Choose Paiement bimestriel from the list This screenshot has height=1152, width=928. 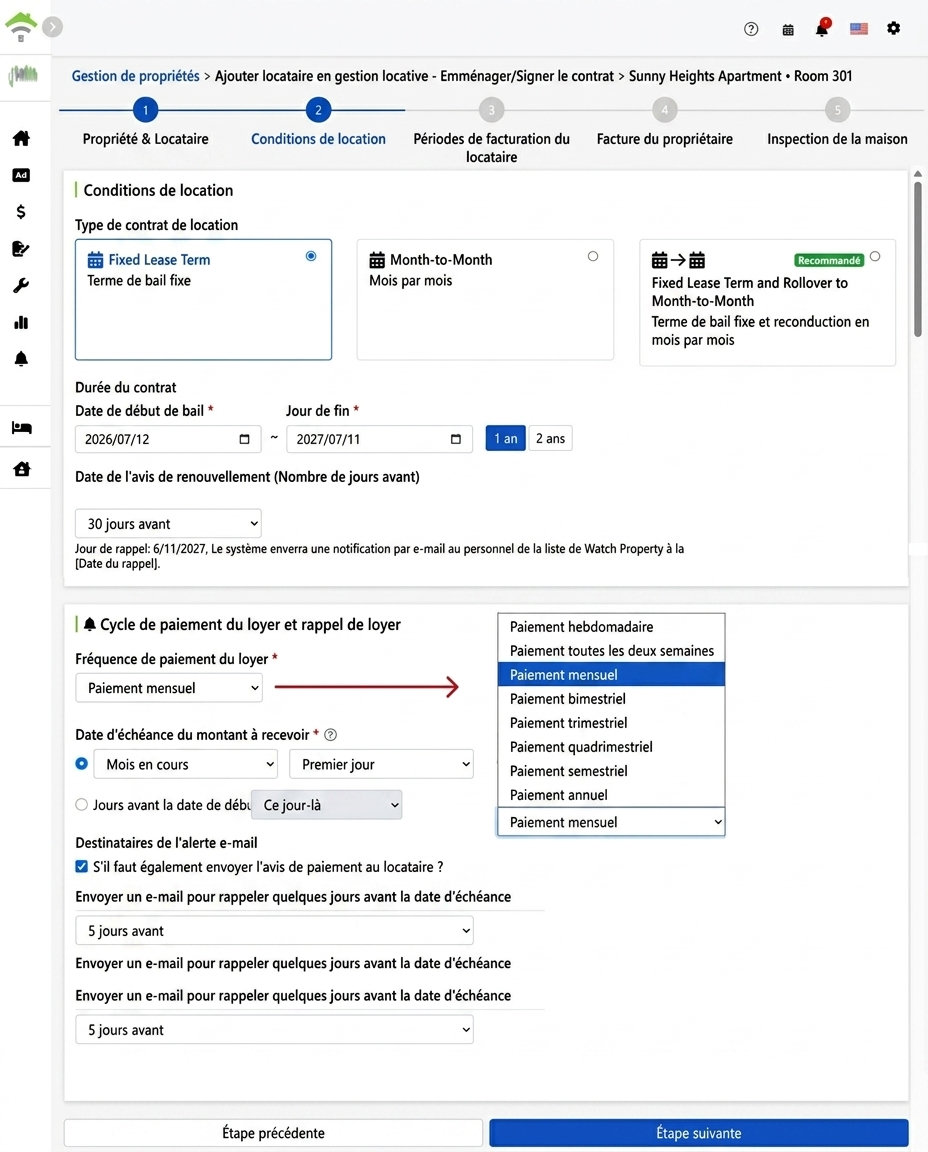point(611,699)
